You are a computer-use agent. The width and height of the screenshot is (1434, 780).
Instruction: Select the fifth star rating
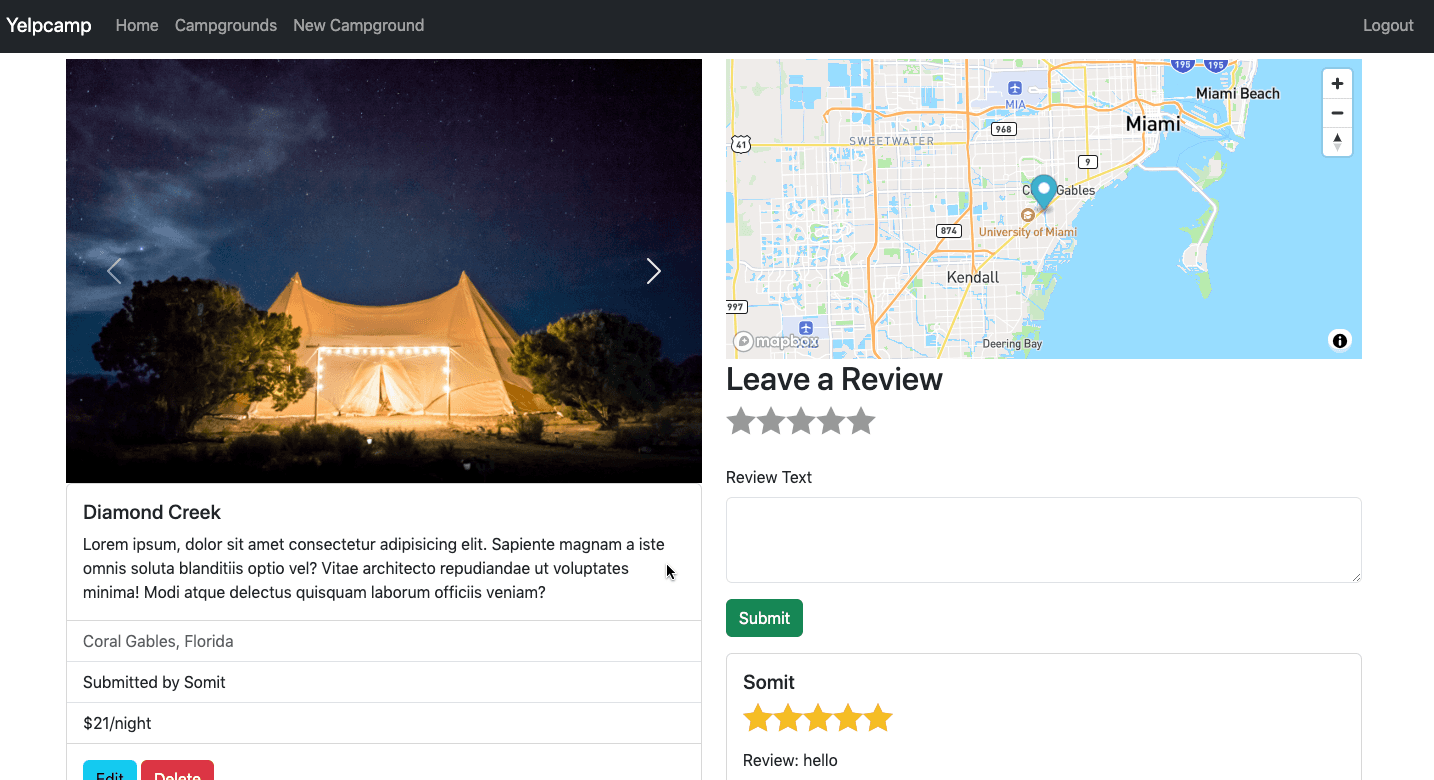pos(861,422)
